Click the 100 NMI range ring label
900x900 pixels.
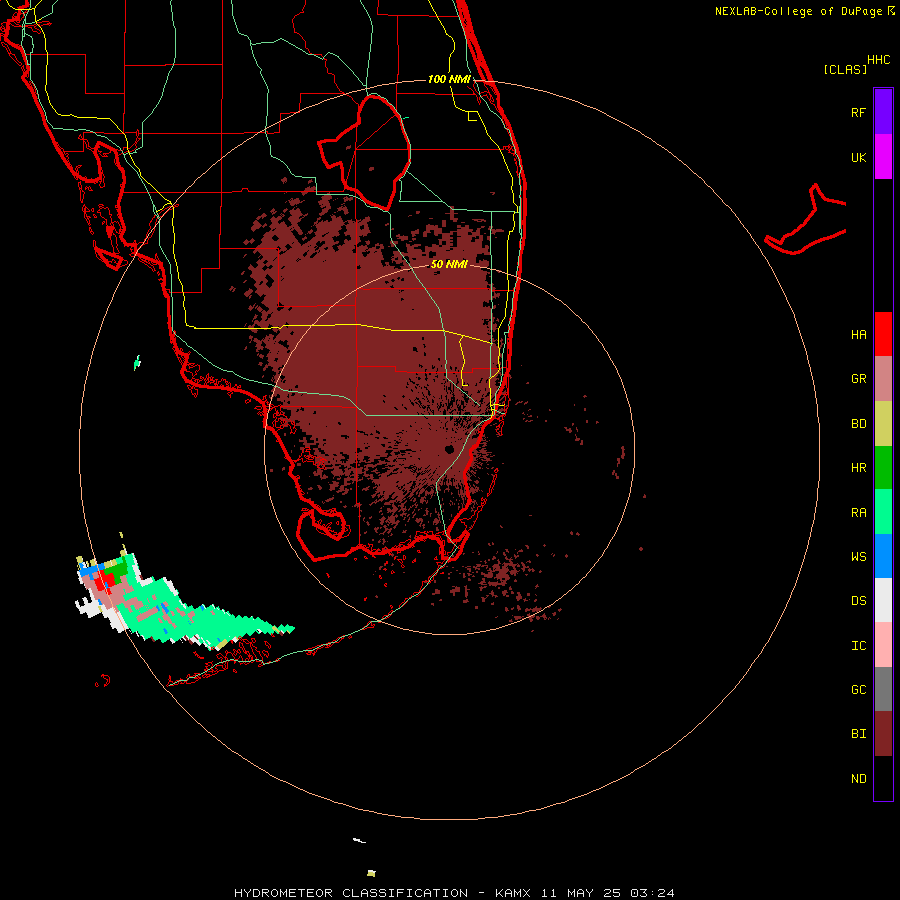(449, 79)
